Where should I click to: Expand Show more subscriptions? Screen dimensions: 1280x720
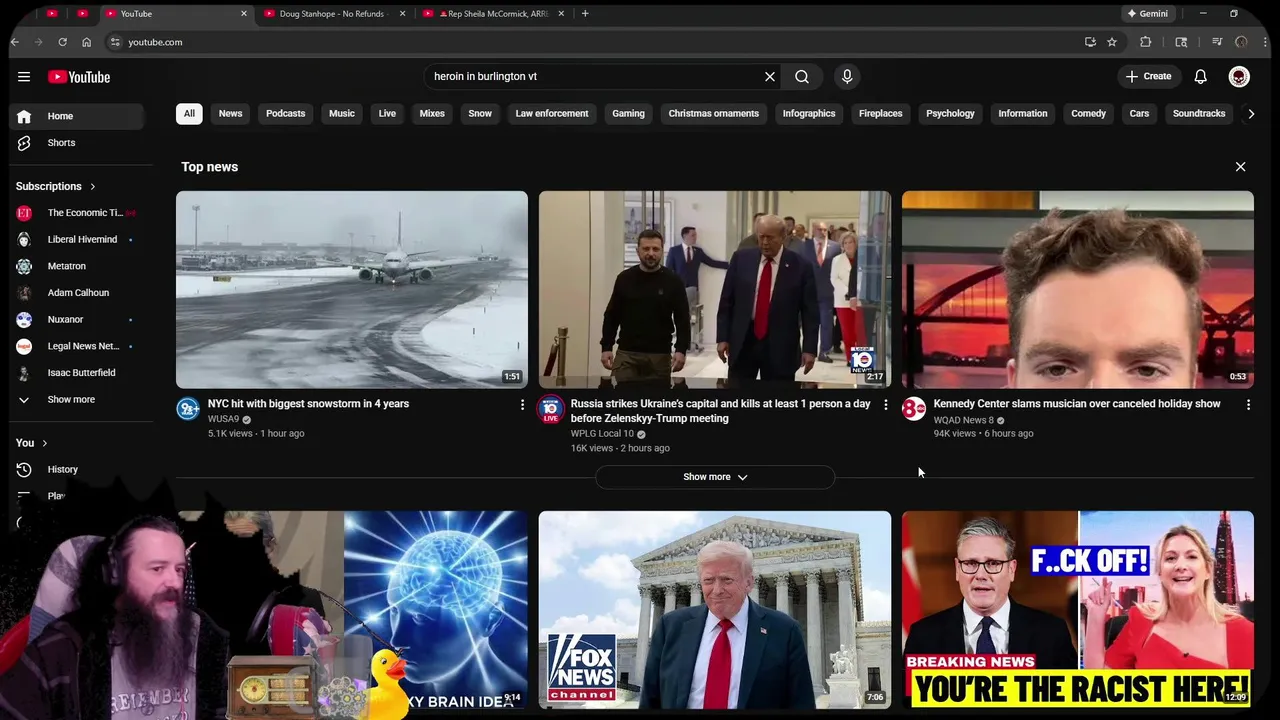tap(77, 399)
